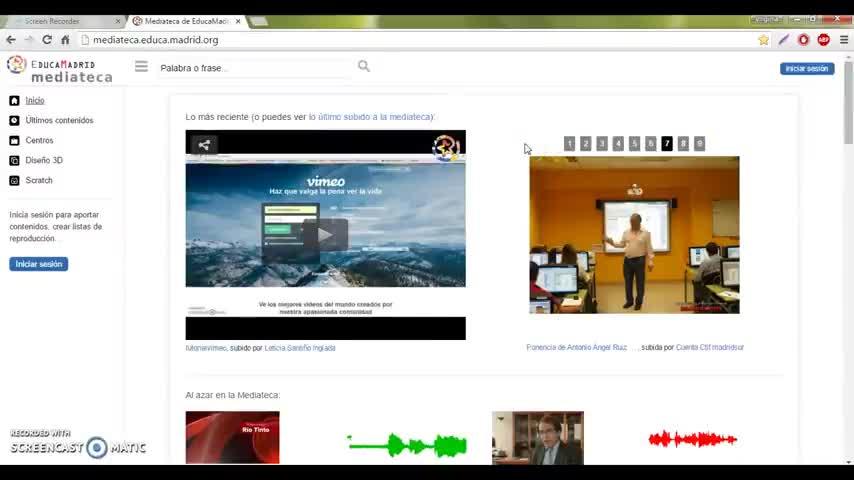
Task: Open Últimos contenidos in the sidebar
Action: [x=59, y=120]
